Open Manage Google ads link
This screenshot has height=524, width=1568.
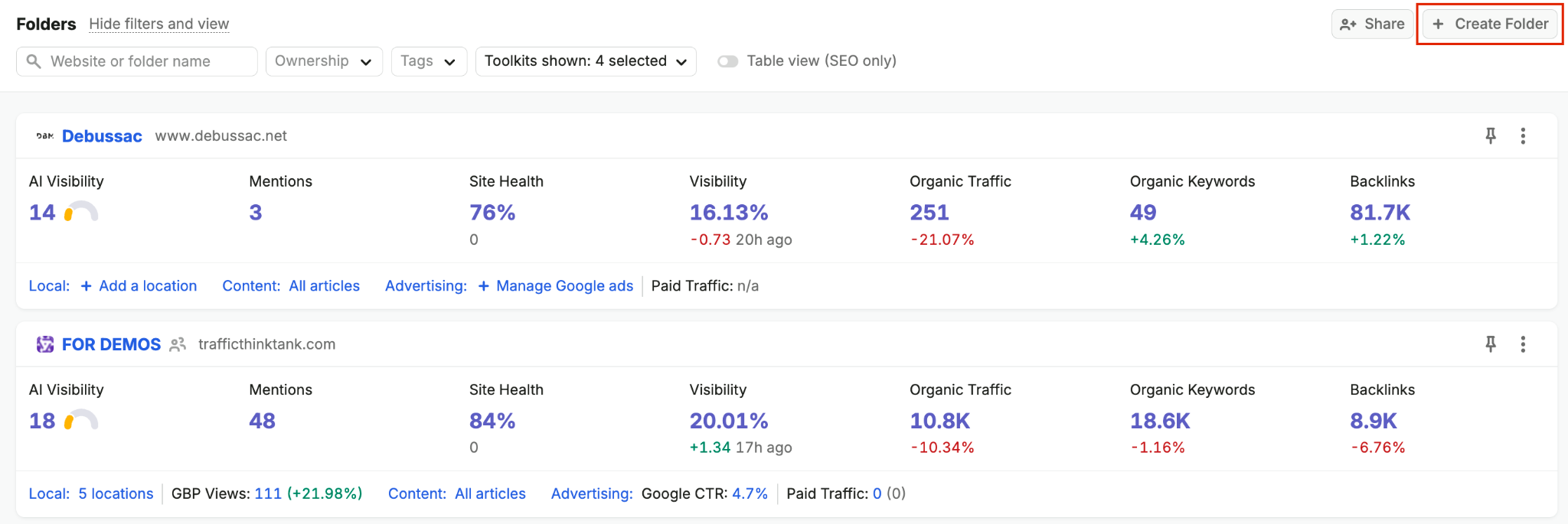click(x=556, y=286)
